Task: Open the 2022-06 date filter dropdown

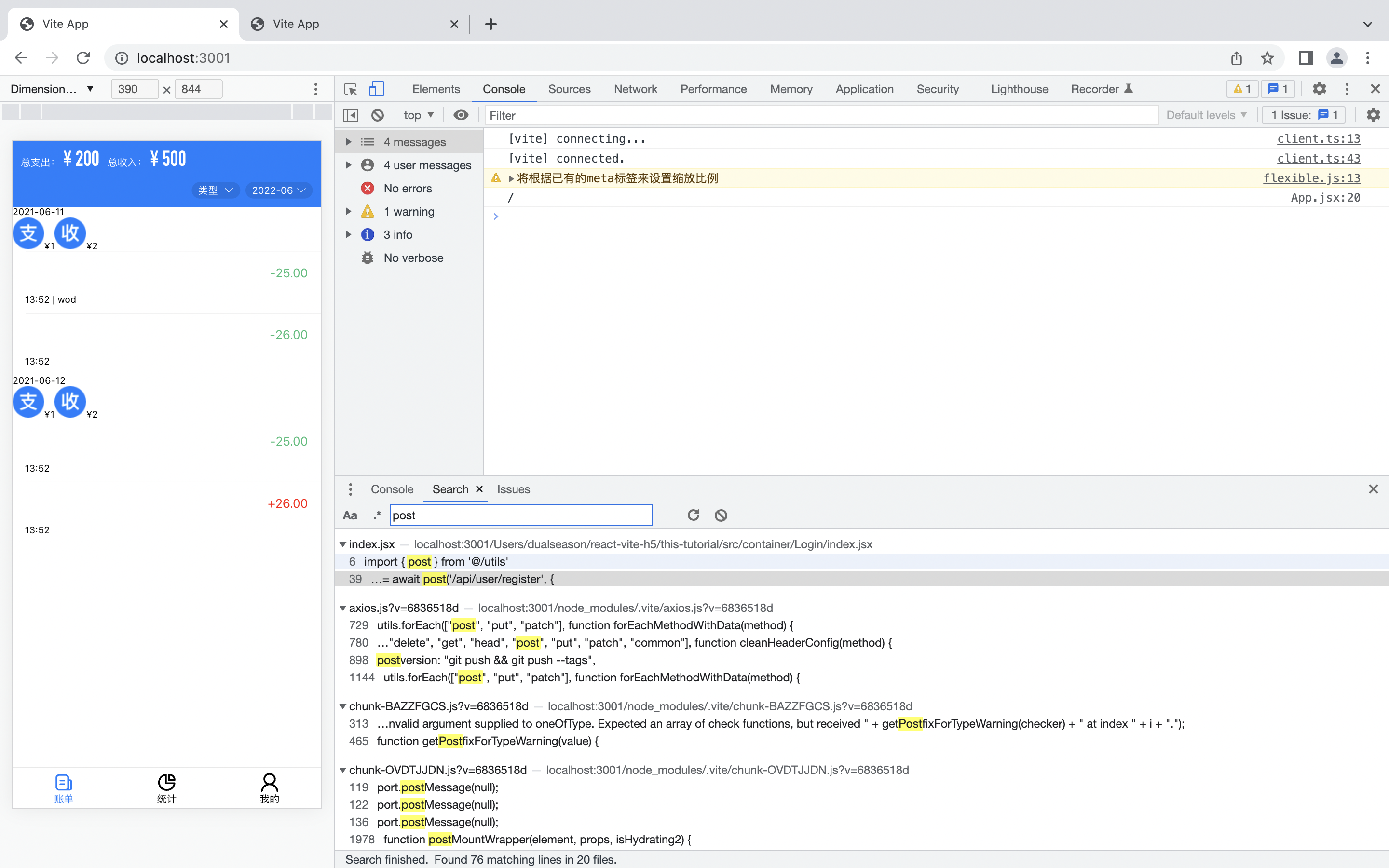Action: click(279, 190)
